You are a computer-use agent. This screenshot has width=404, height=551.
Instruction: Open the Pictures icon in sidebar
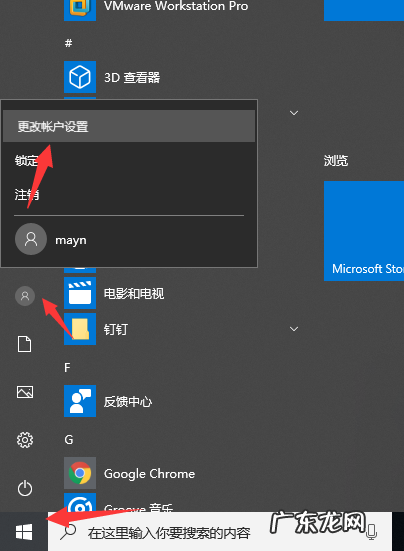25,392
